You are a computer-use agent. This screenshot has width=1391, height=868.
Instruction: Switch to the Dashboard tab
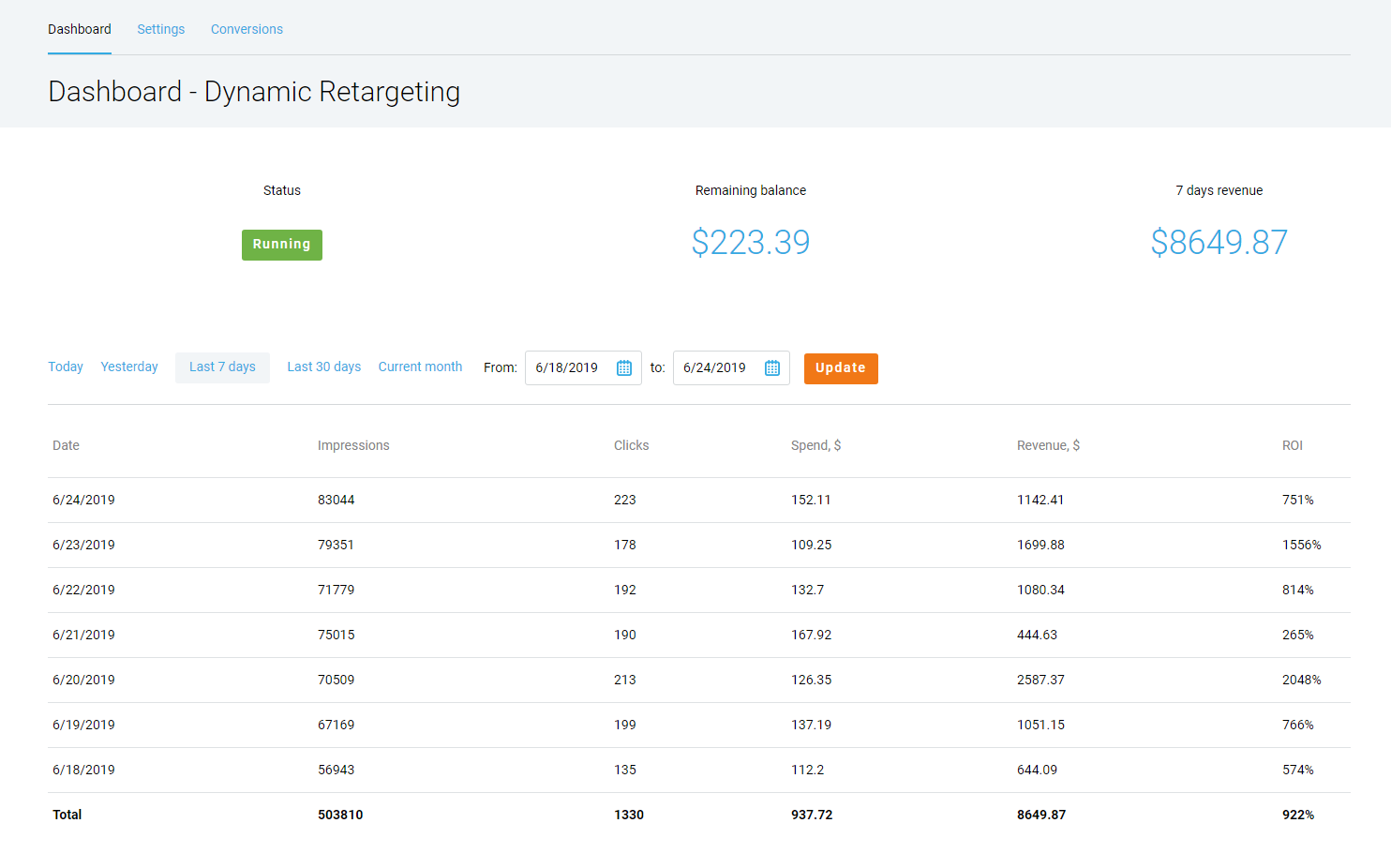click(80, 29)
